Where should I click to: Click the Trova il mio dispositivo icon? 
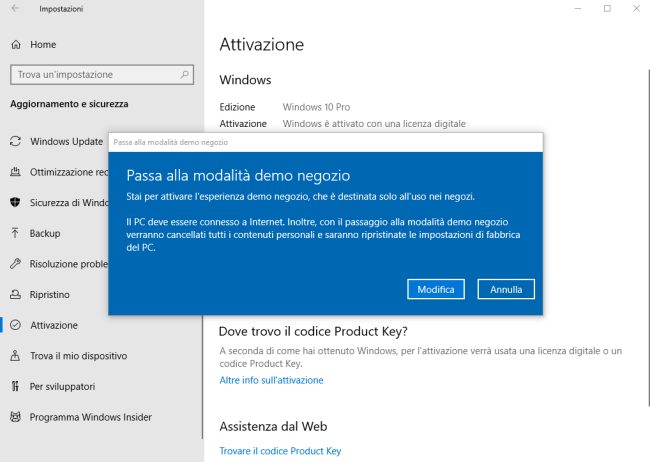15,356
